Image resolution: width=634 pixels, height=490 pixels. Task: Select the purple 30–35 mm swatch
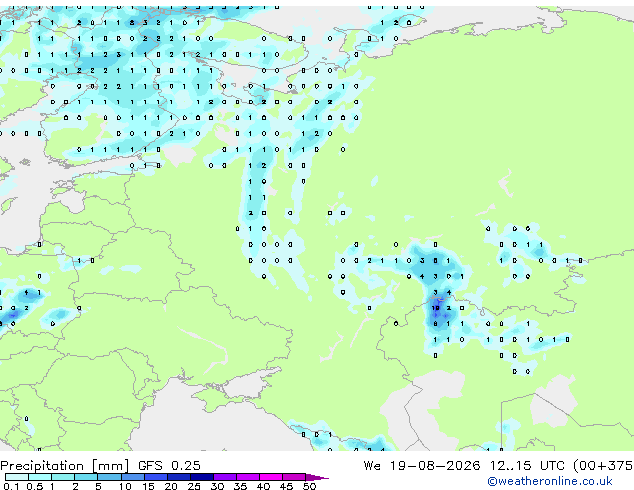pyautogui.click(x=225, y=477)
